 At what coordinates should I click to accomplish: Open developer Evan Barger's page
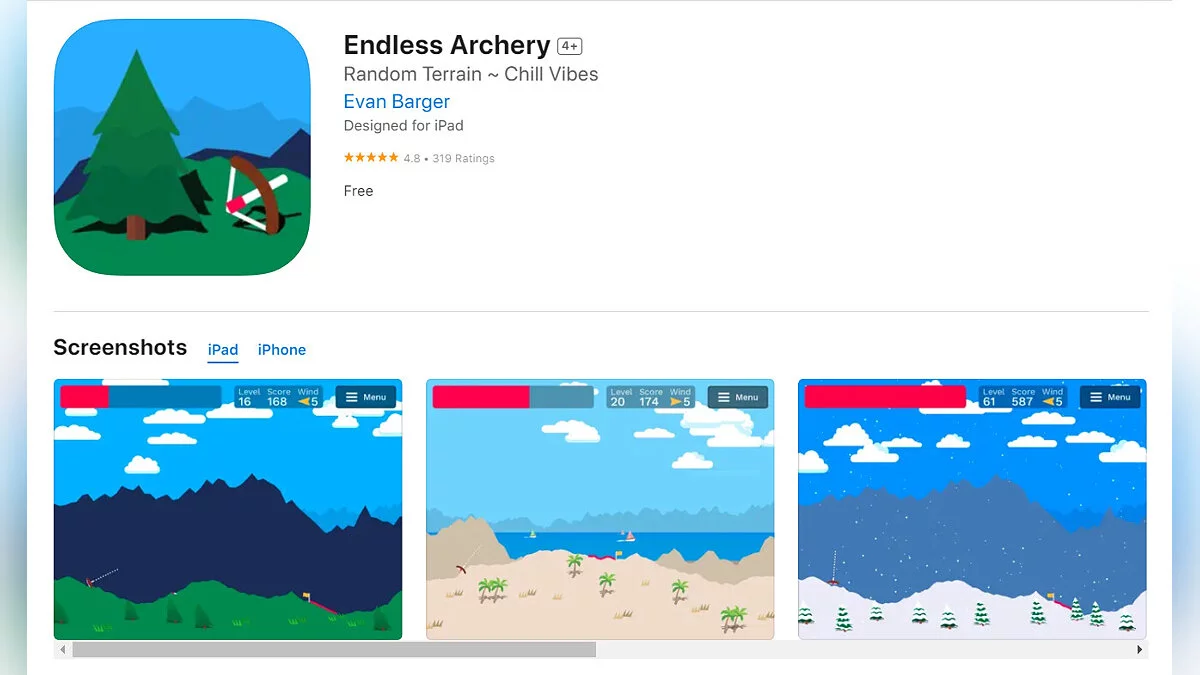pyautogui.click(x=397, y=102)
